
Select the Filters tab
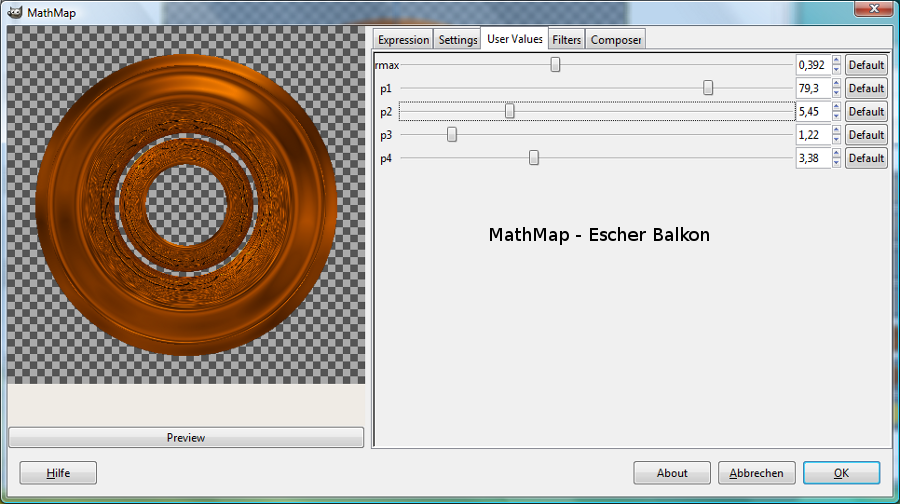[x=567, y=40]
